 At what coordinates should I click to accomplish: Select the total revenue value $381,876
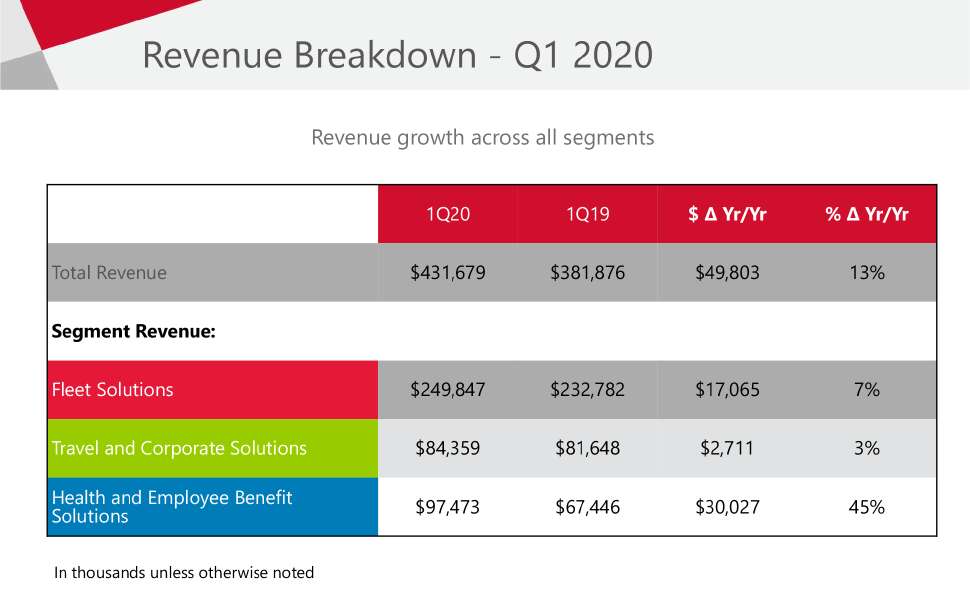[x=587, y=273]
